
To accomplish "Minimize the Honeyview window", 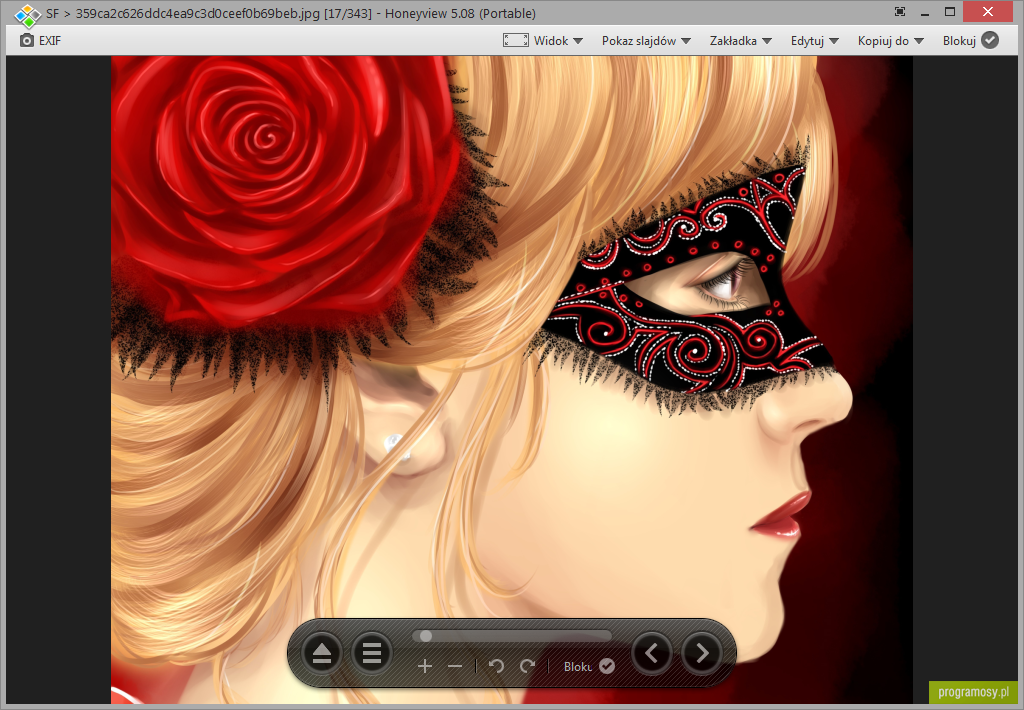I will coord(925,12).
